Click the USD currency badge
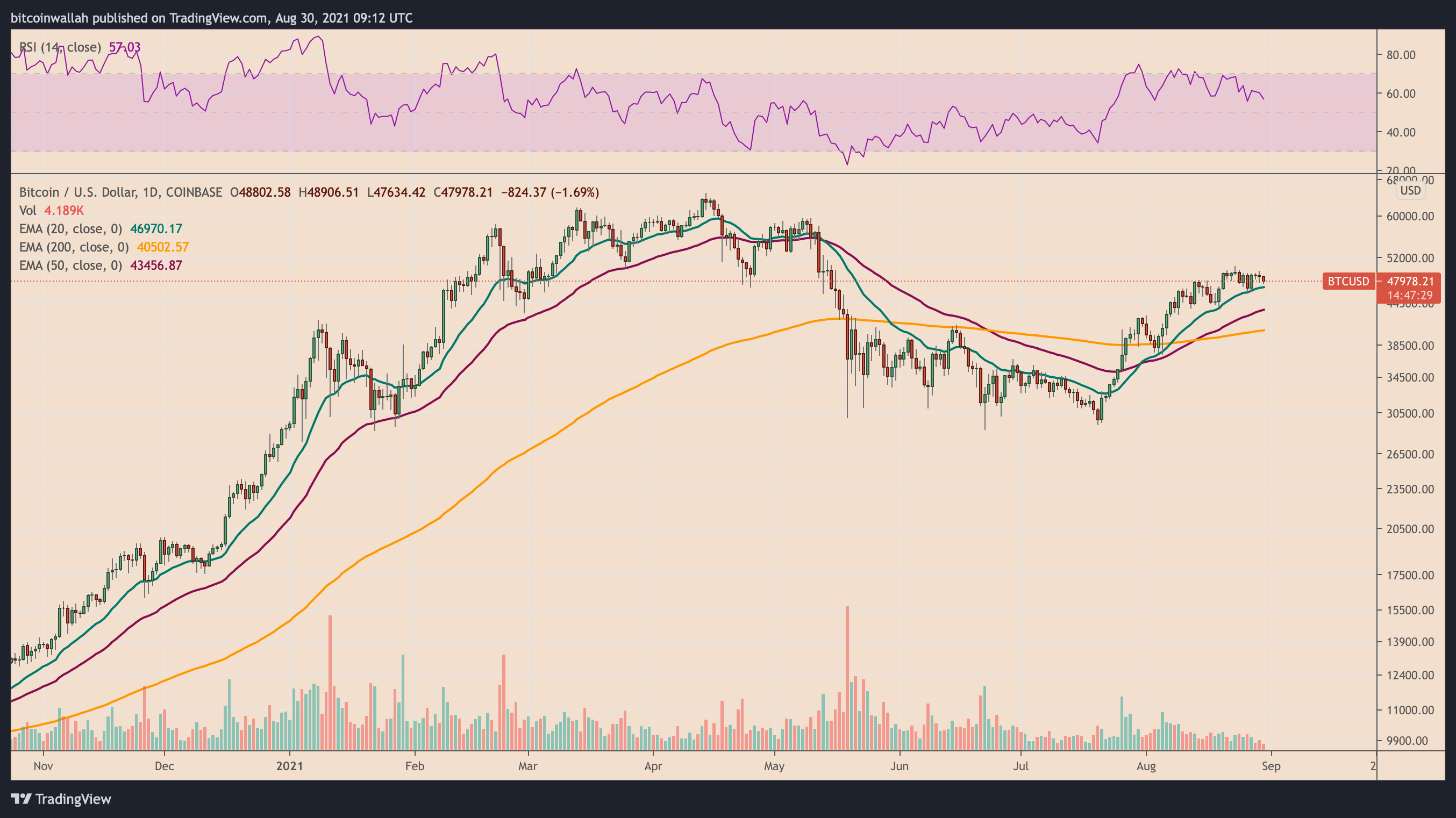The width and height of the screenshot is (1456, 818). pos(1410,190)
